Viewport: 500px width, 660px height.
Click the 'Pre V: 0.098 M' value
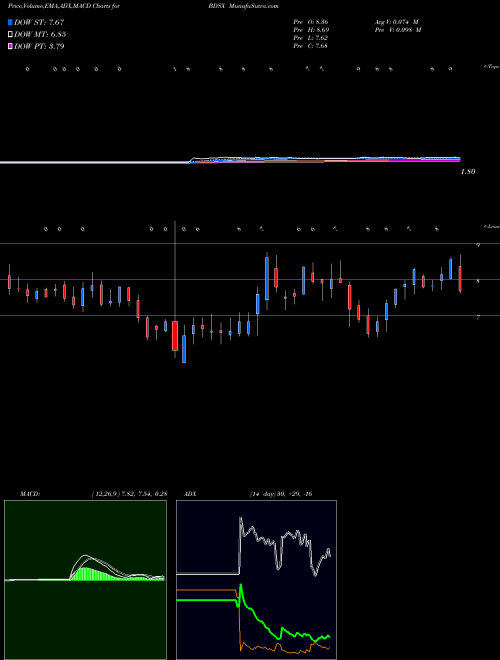pyautogui.click(x=397, y=29)
